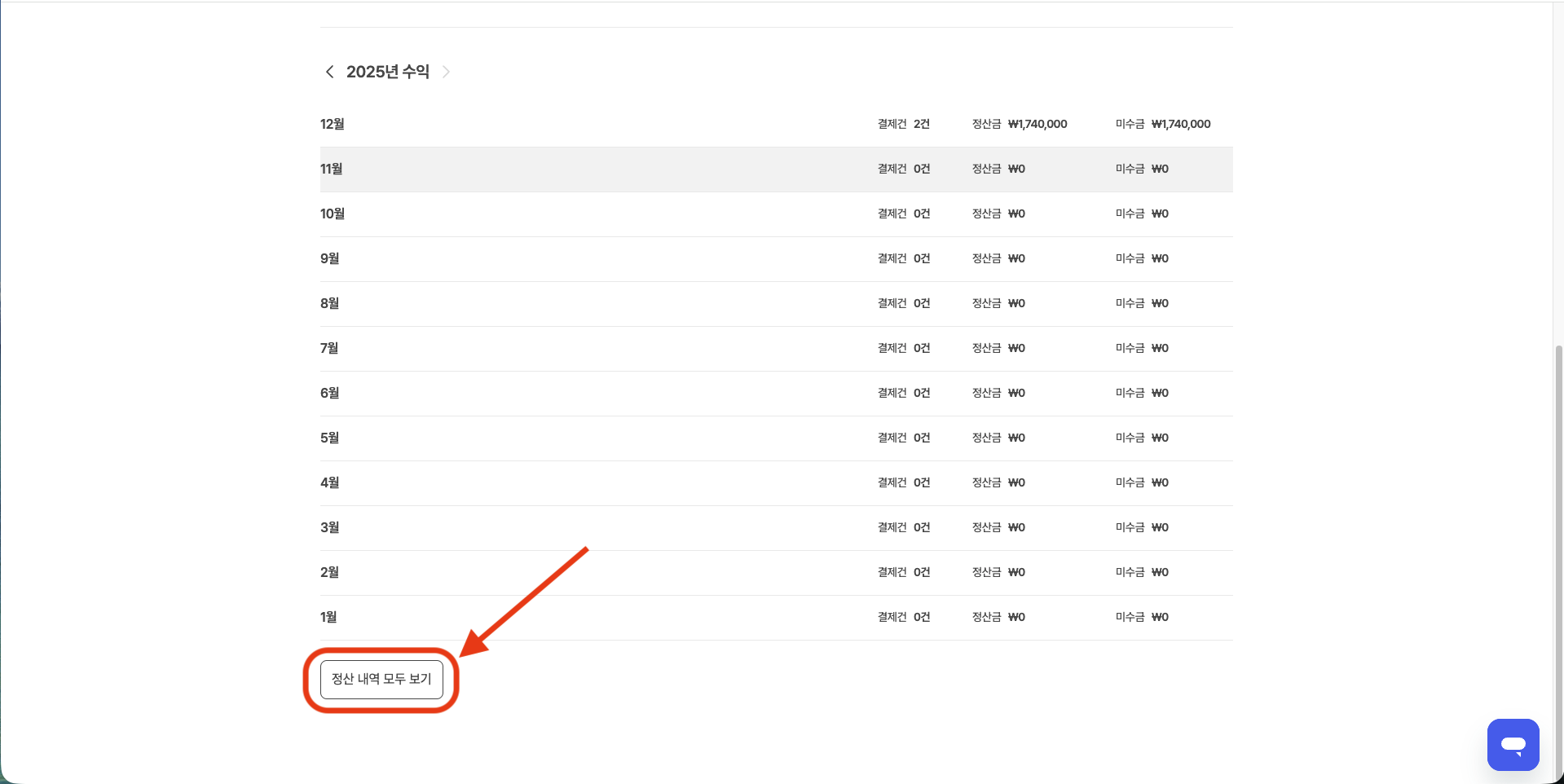Click December's 미수금 ₩1,740,000 amount
Screen dimensions: 1564x784
[1180, 124]
